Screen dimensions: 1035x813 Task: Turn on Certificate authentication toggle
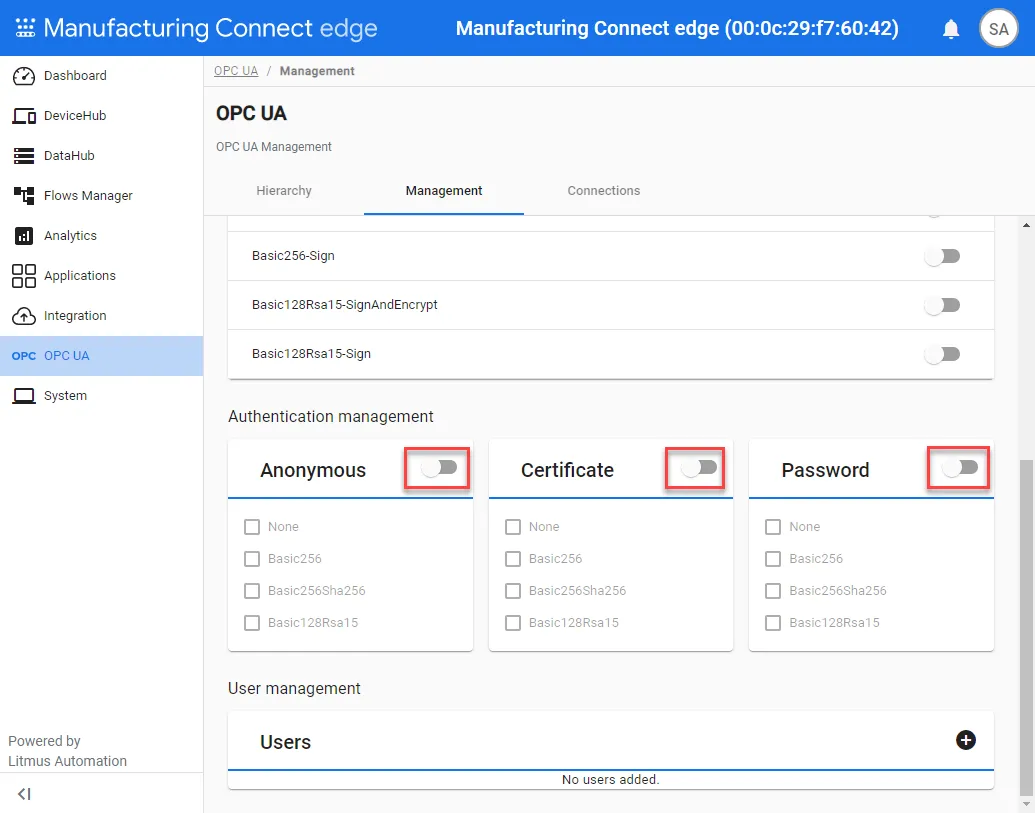(x=699, y=468)
